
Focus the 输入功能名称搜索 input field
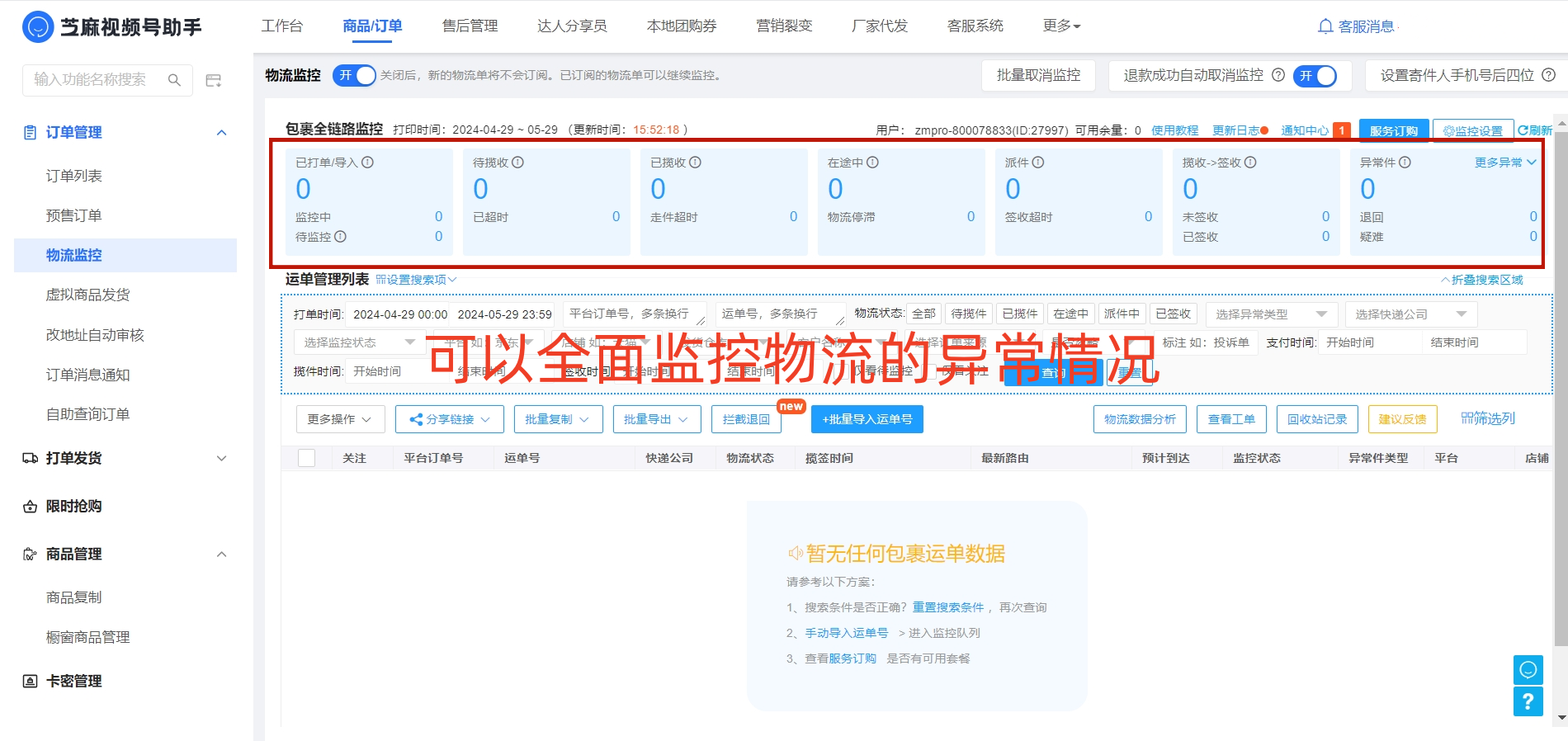point(107,80)
